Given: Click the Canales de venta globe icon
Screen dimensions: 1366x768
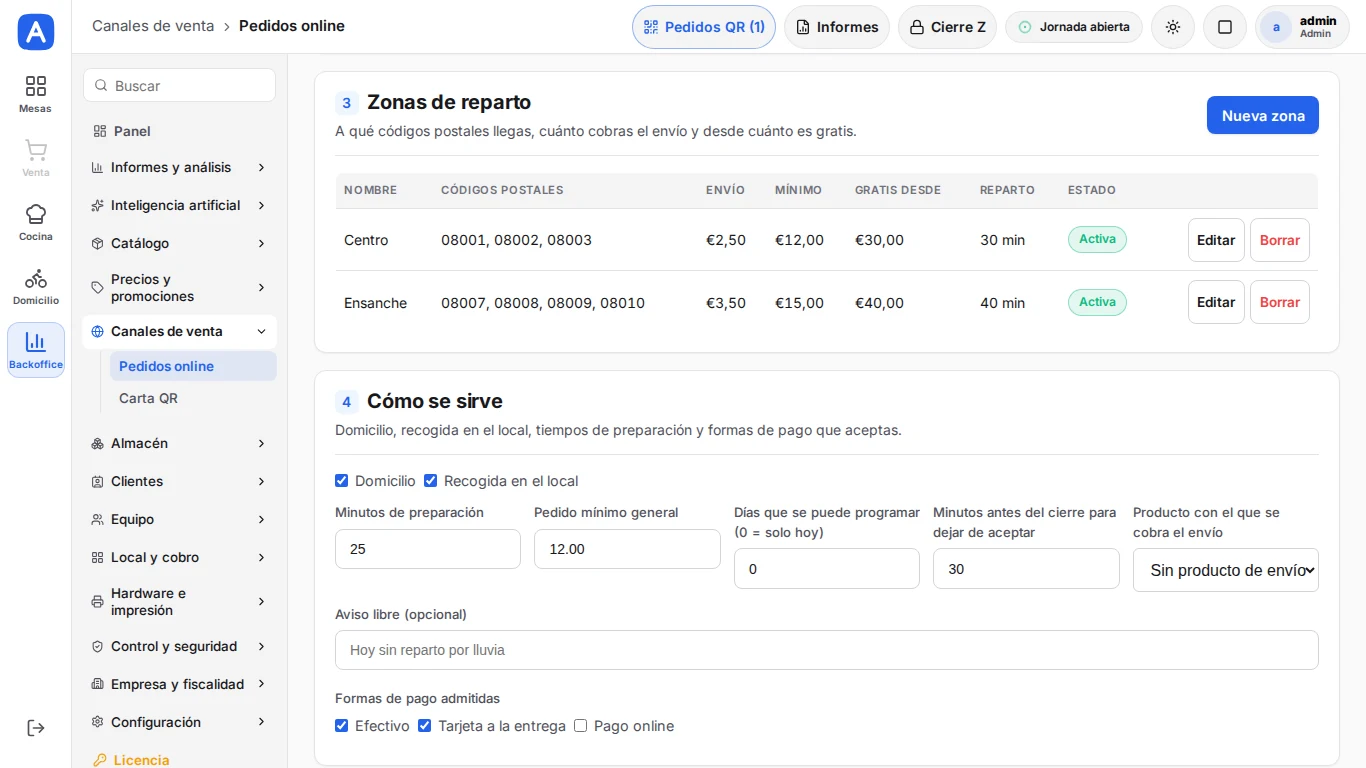Looking at the screenshot, I should tap(97, 331).
